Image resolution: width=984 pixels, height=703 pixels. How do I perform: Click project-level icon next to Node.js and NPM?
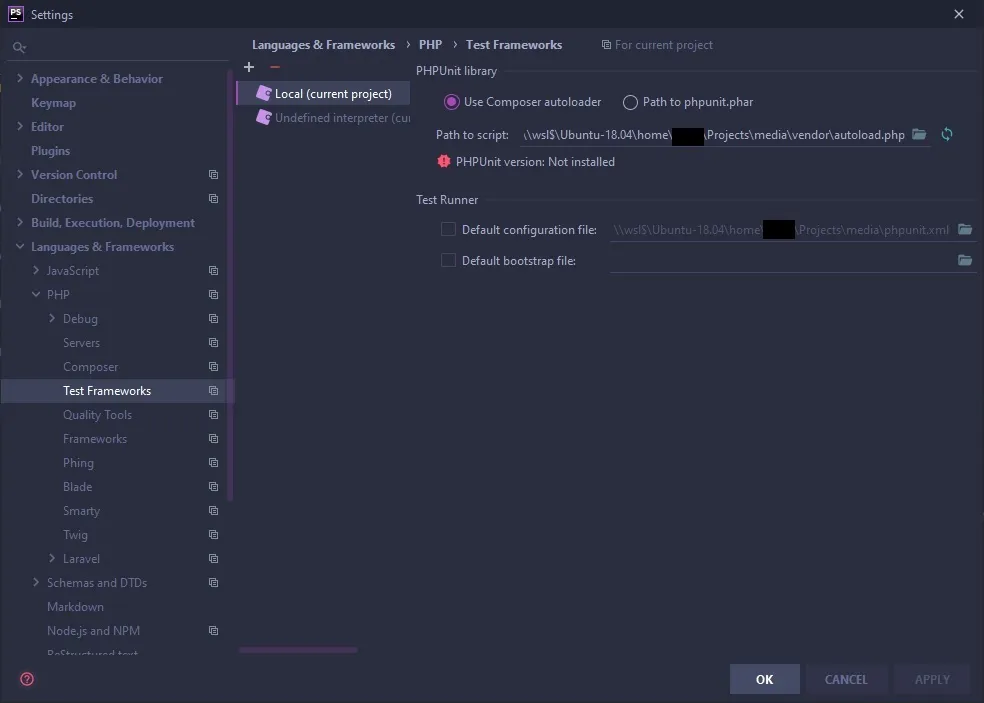pyautogui.click(x=213, y=631)
